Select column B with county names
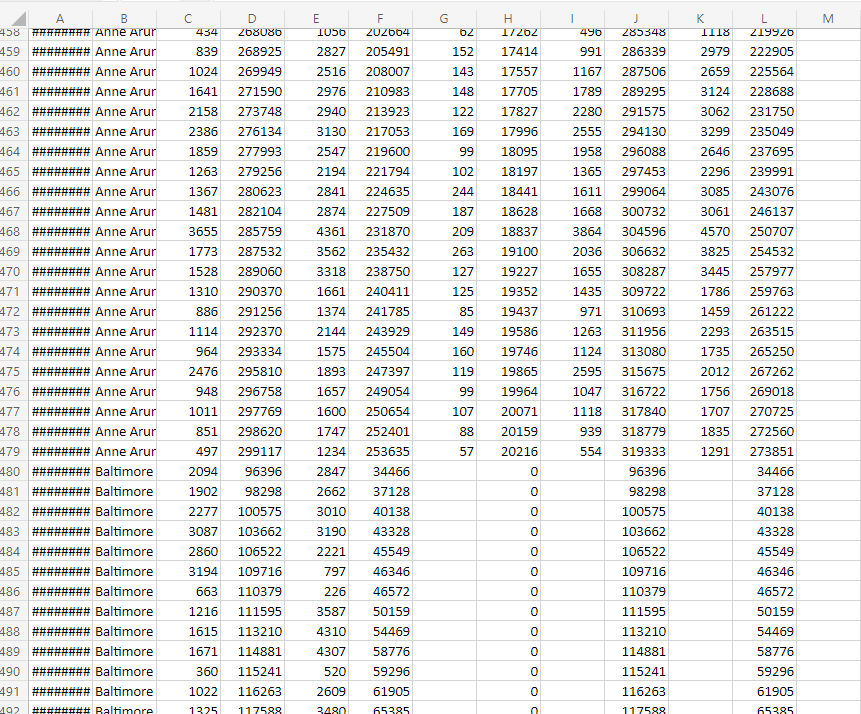 (x=123, y=18)
